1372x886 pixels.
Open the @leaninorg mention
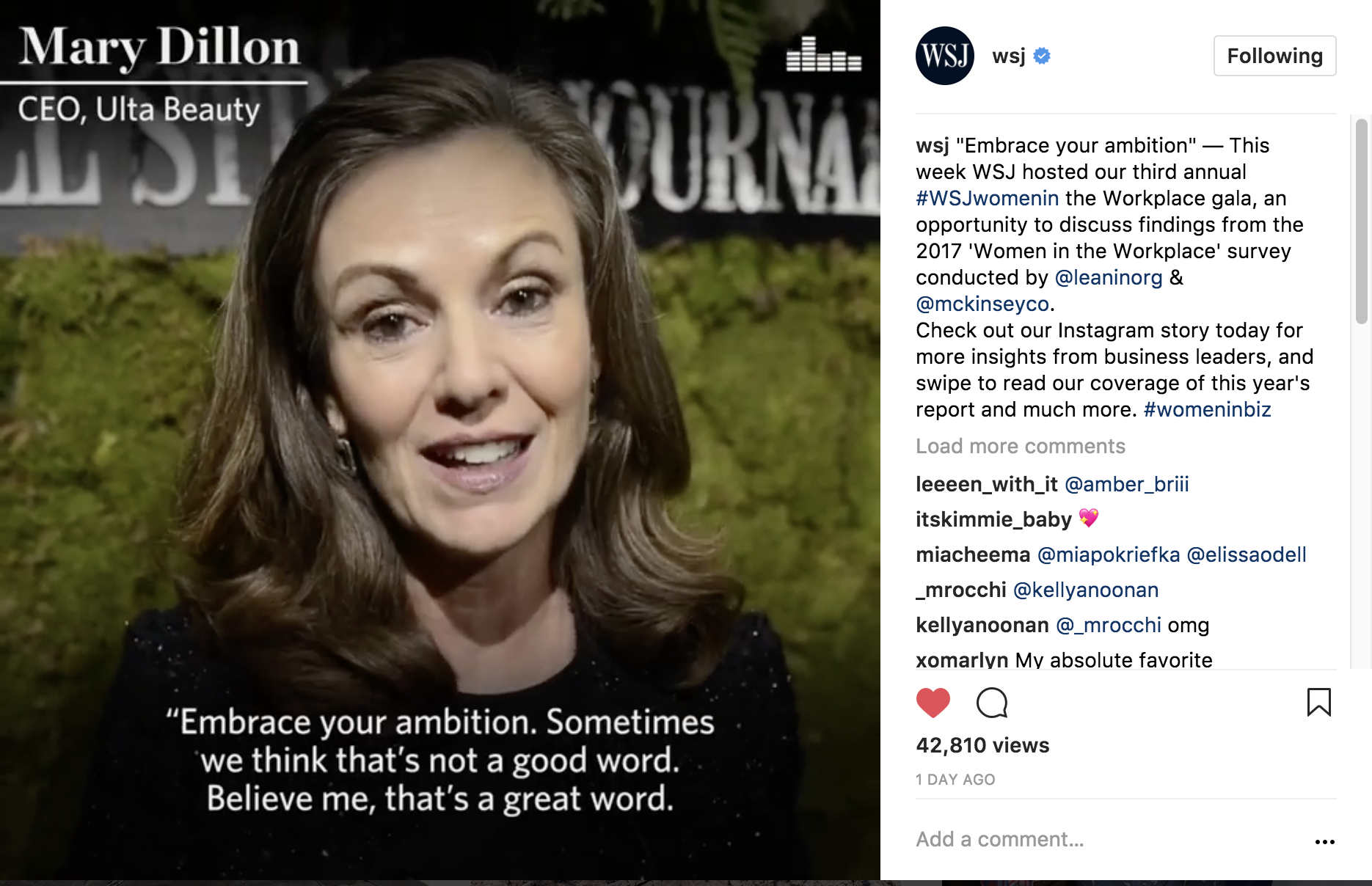pos(1108,277)
